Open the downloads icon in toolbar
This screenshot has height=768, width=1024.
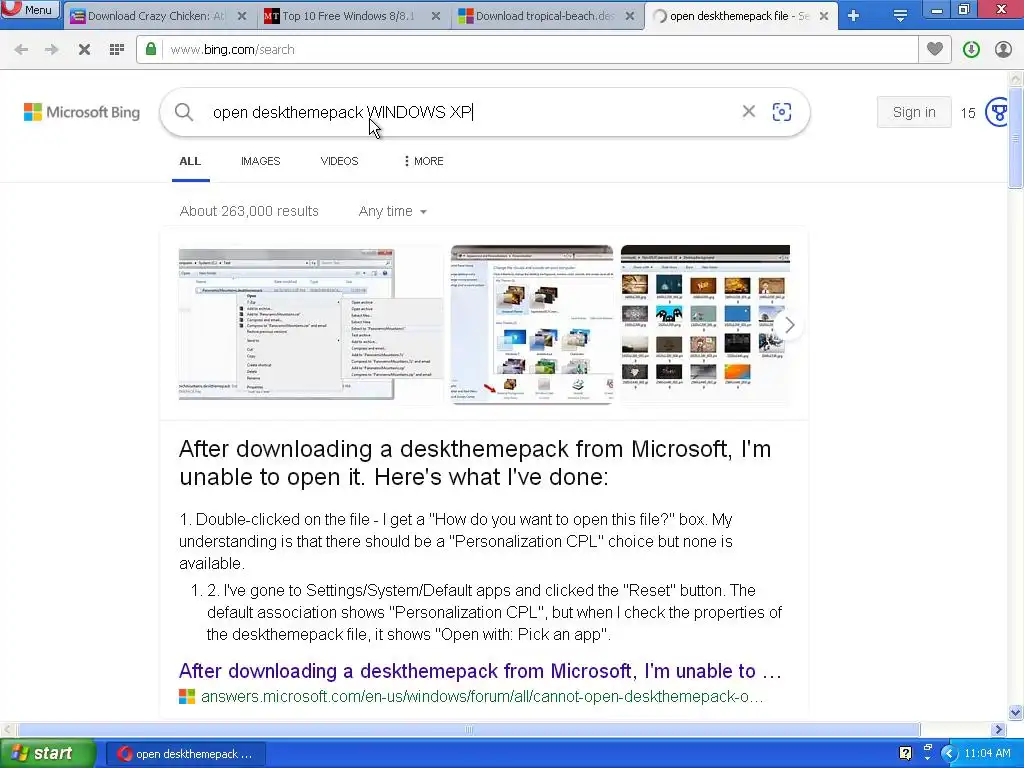pyautogui.click(x=971, y=50)
